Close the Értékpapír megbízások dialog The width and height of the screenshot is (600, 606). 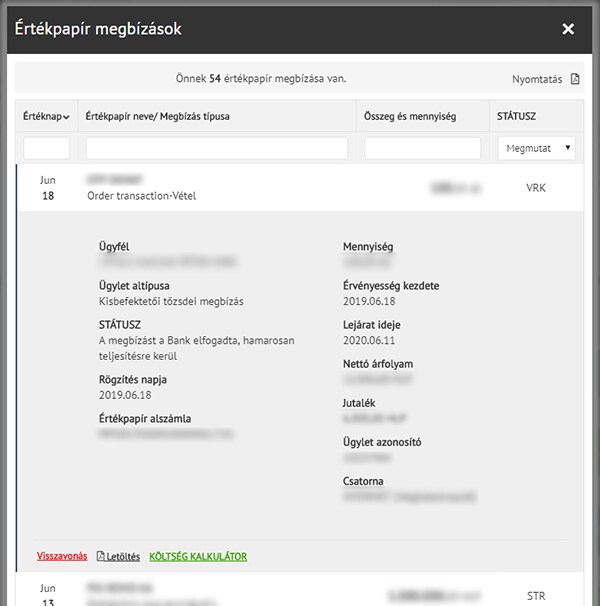568,29
